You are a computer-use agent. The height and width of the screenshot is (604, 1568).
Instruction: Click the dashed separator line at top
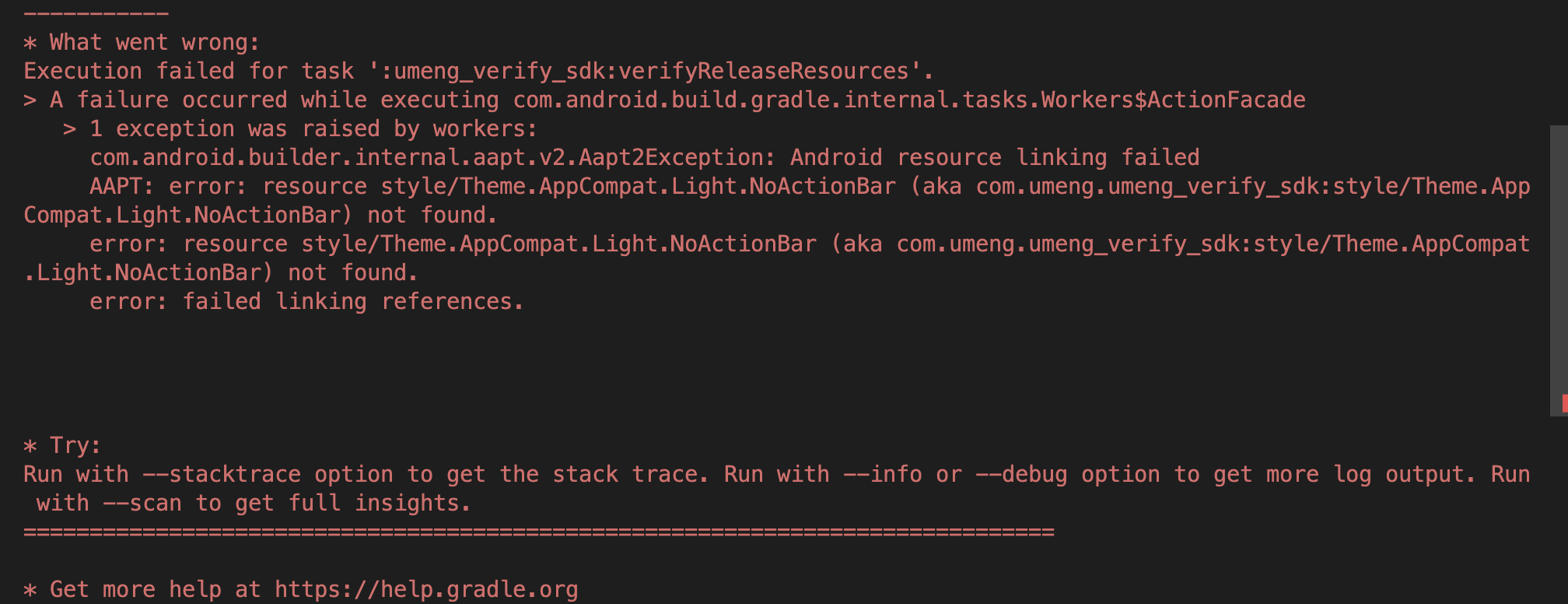tap(96, 13)
